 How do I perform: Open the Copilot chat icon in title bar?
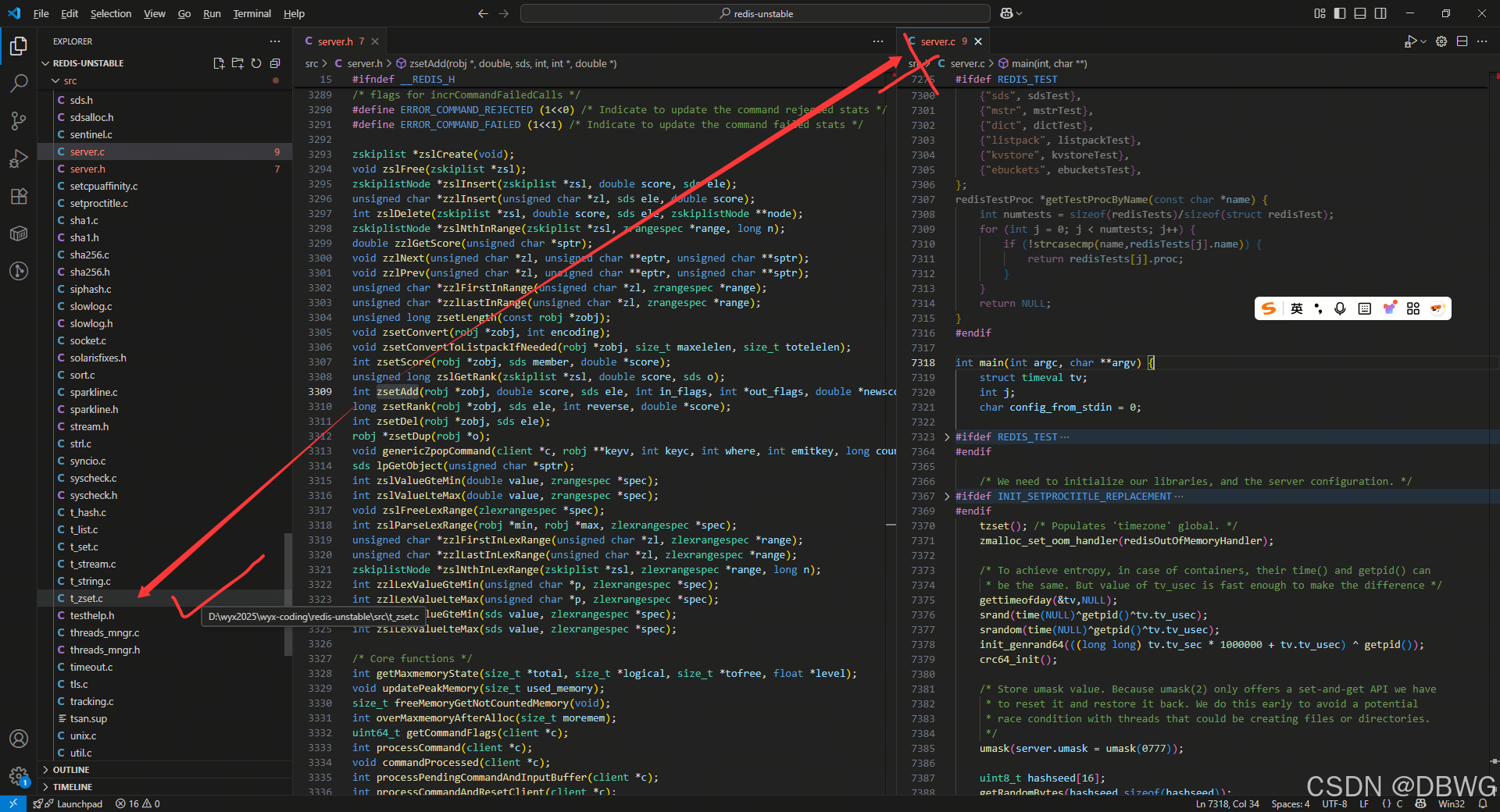[1006, 13]
